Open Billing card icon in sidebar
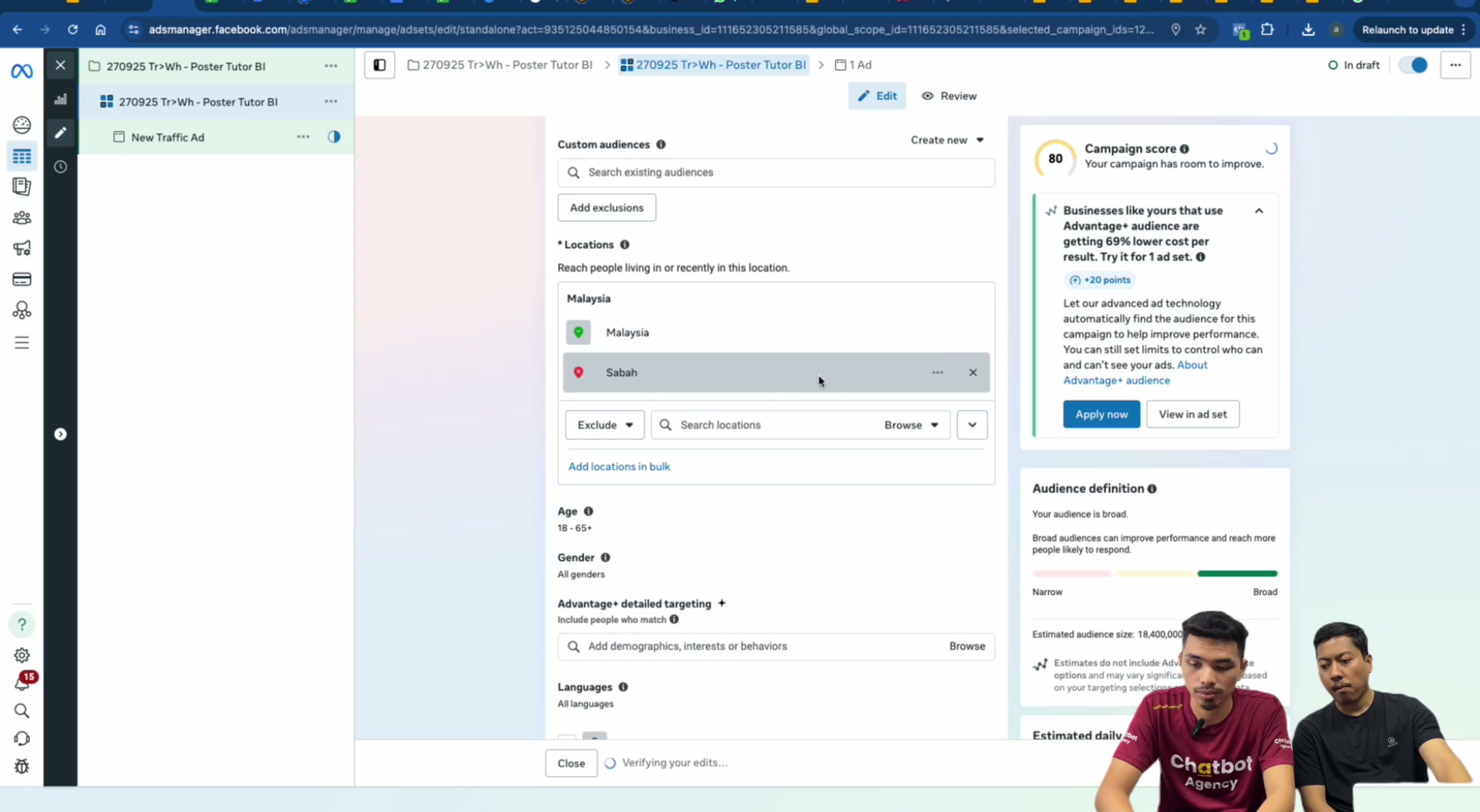Image resolution: width=1480 pixels, height=812 pixels. pyautogui.click(x=22, y=280)
